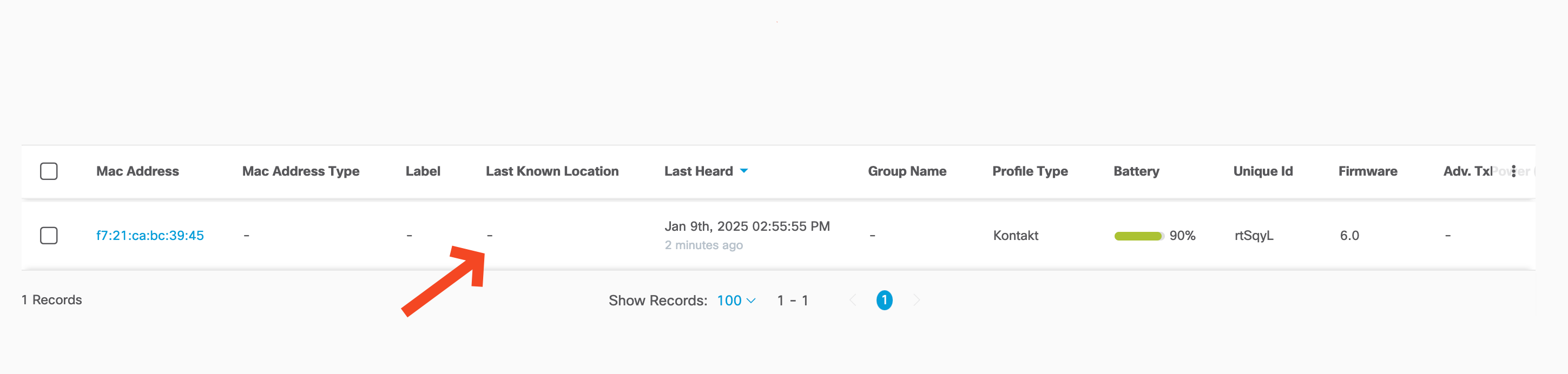The image size is (1568, 374).
Task: Click the Group Name column header
Action: pos(907,171)
